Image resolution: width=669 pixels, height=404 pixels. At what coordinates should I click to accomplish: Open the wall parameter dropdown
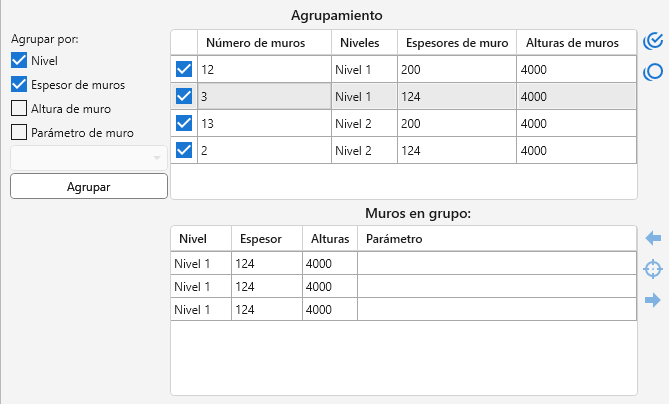coord(88,158)
